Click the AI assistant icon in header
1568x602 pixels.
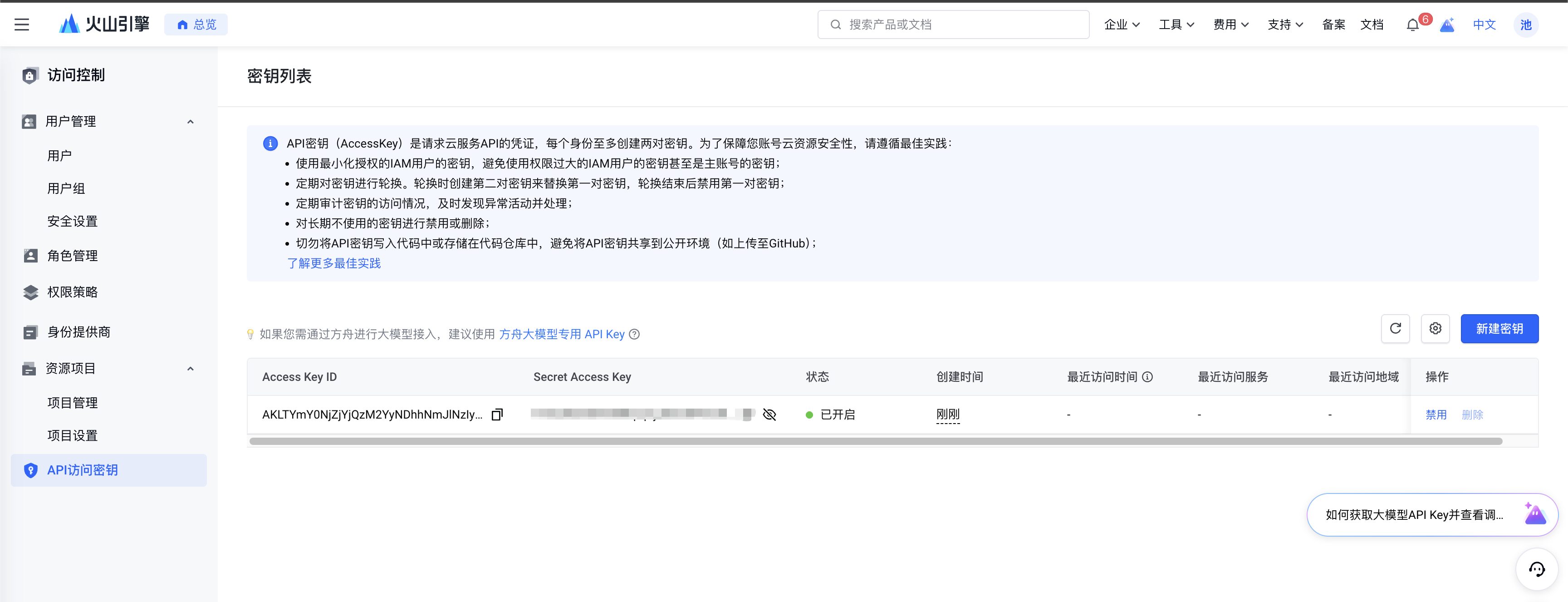1447,25
